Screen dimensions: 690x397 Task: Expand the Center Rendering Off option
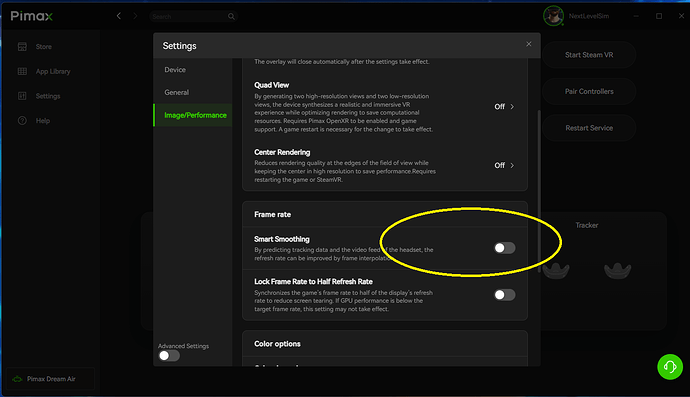click(504, 165)
